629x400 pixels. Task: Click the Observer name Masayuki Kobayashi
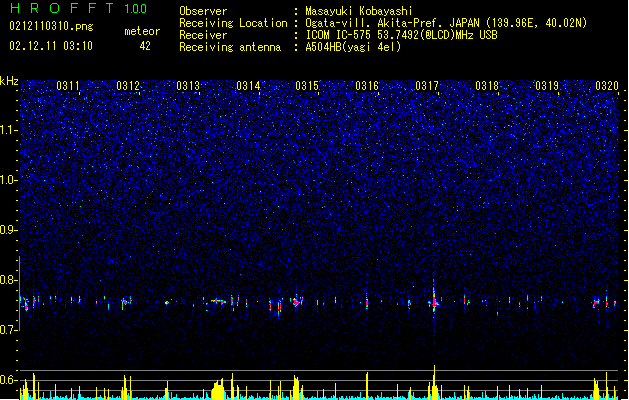coord(359,11)
